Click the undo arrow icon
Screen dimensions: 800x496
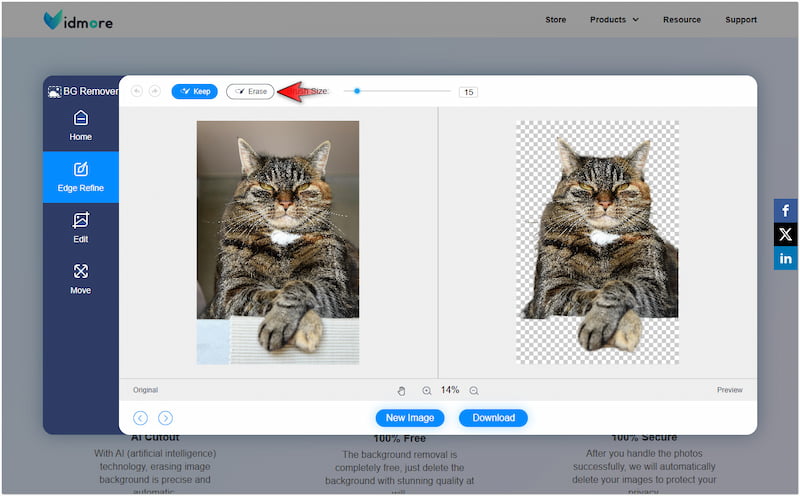(x=137, y=91)
